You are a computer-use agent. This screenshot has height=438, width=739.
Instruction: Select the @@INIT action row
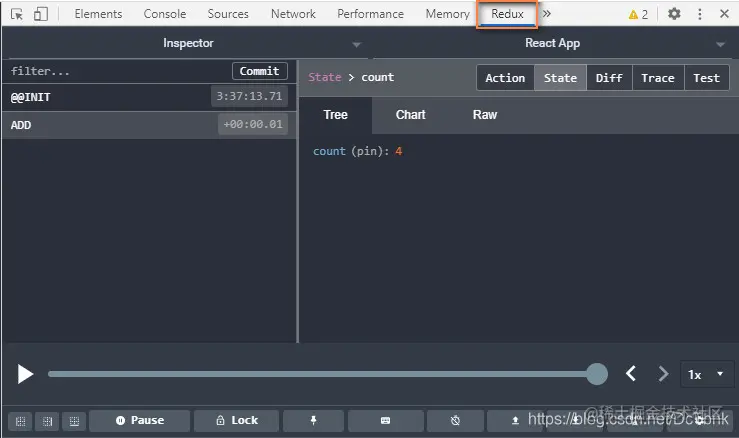(x=149, y=97)
